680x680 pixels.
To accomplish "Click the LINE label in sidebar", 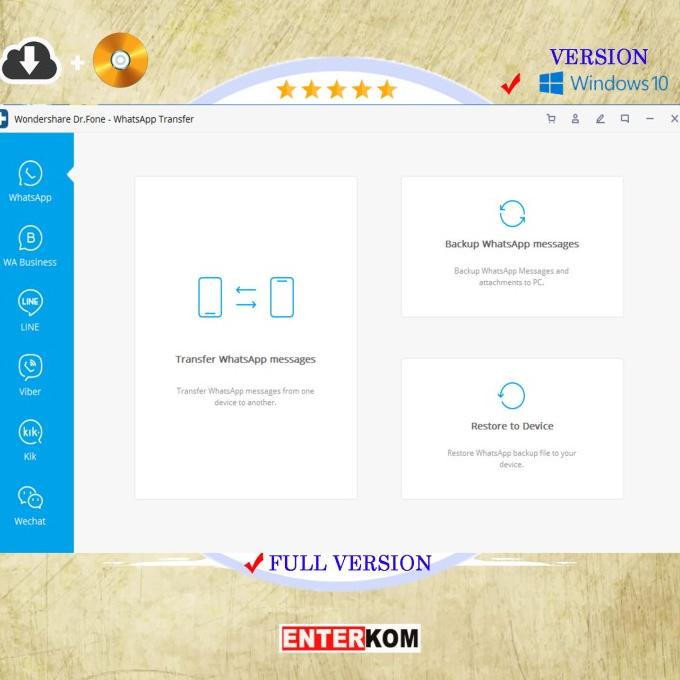I will (30, 327).
